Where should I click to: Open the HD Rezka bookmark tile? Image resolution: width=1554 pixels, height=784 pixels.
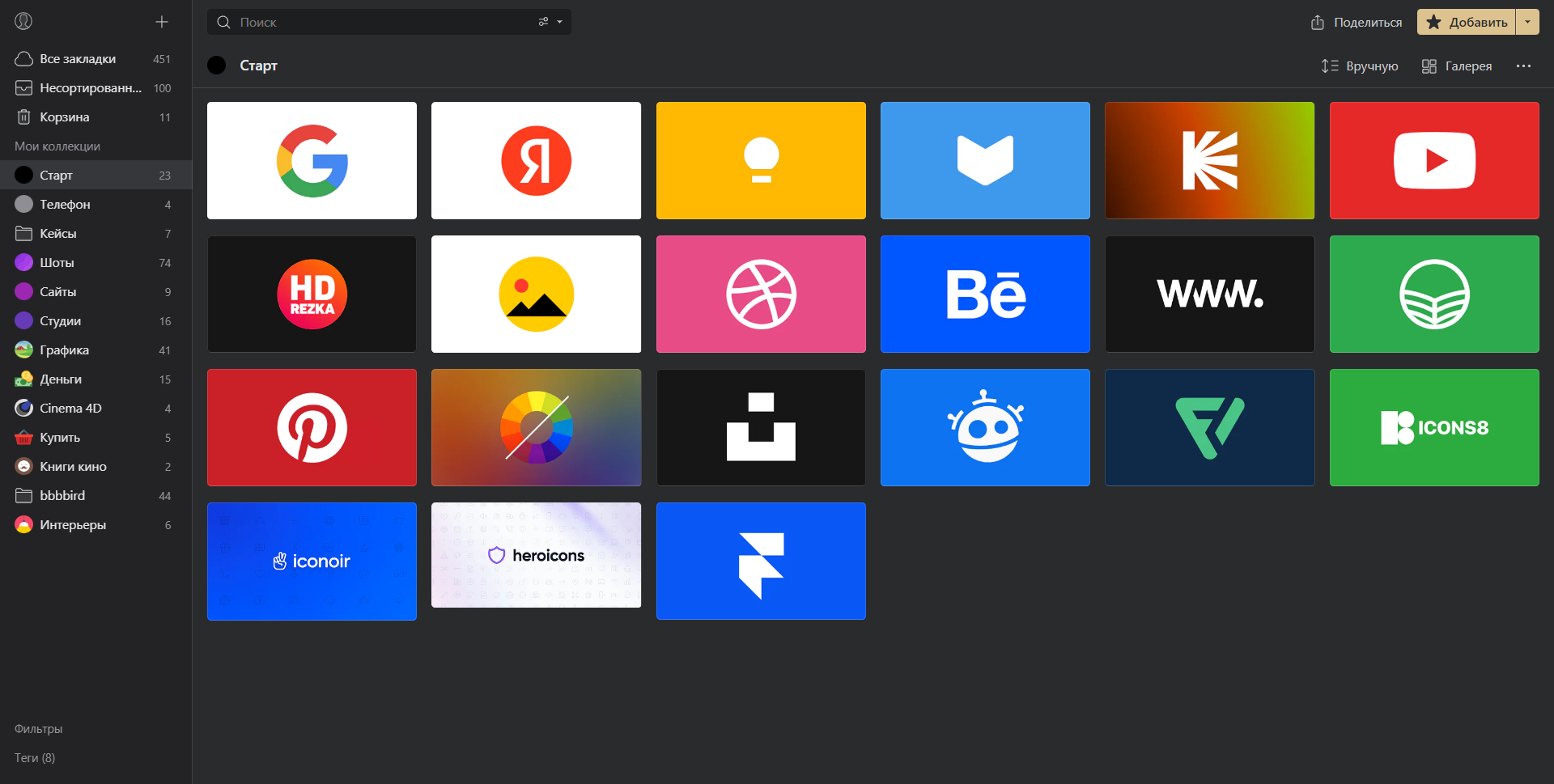tap(312, 294)
